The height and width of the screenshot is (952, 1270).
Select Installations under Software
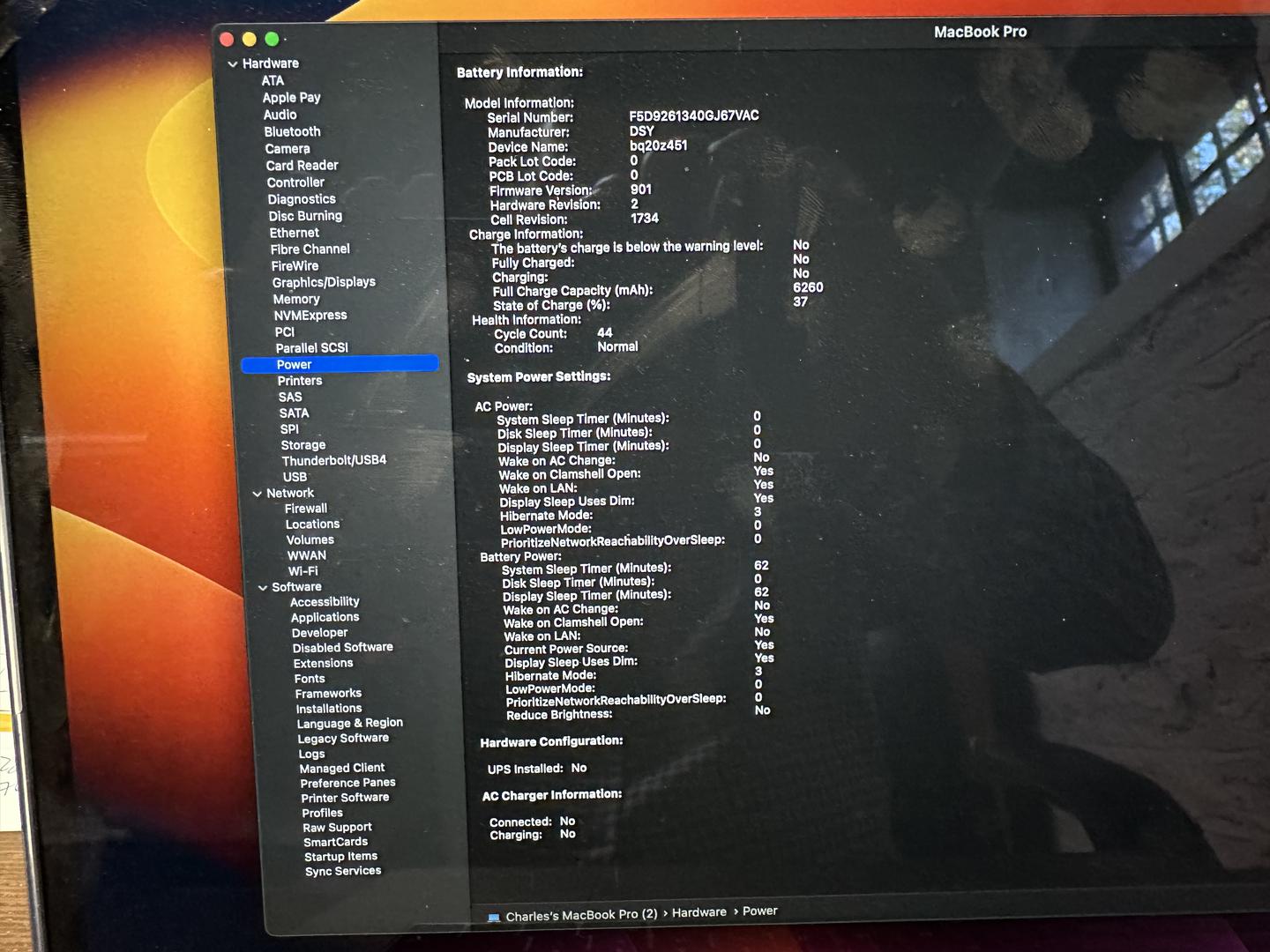(x=329, y=709)
